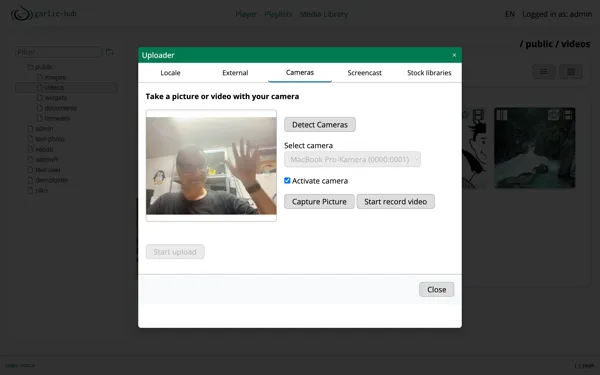This screenshot has width=600, height=375.
Task: Click the garlic-hub logo
Action: [x=44, y=13]
